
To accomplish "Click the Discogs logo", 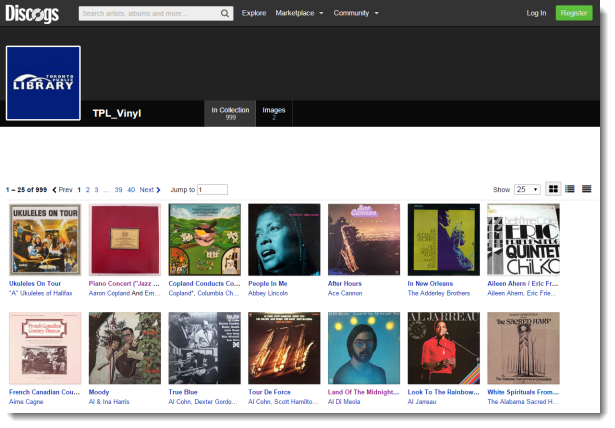I will coord(32,13).
